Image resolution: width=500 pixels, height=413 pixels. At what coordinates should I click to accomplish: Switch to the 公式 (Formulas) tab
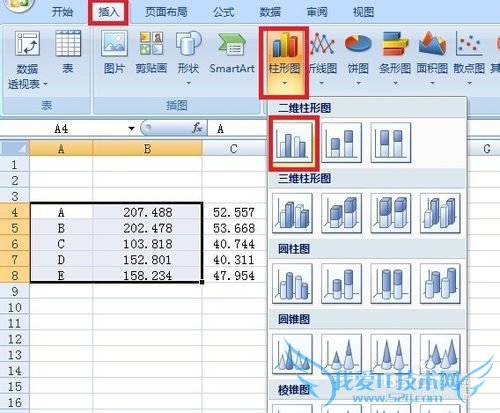pos(224,12)
